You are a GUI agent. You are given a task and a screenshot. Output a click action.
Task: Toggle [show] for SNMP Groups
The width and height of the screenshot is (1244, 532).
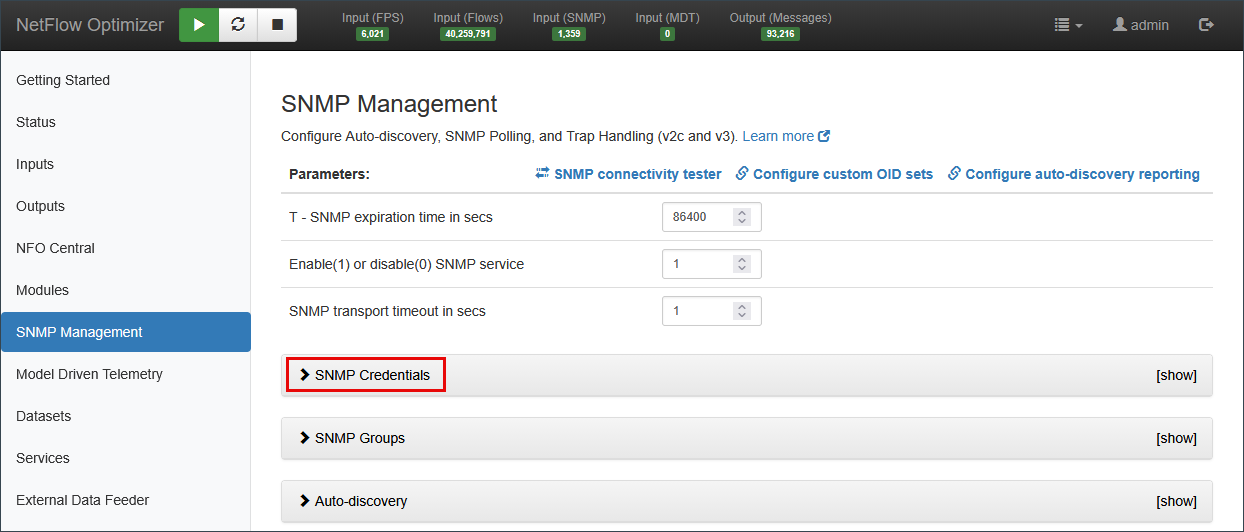(x=1176, y=438)
